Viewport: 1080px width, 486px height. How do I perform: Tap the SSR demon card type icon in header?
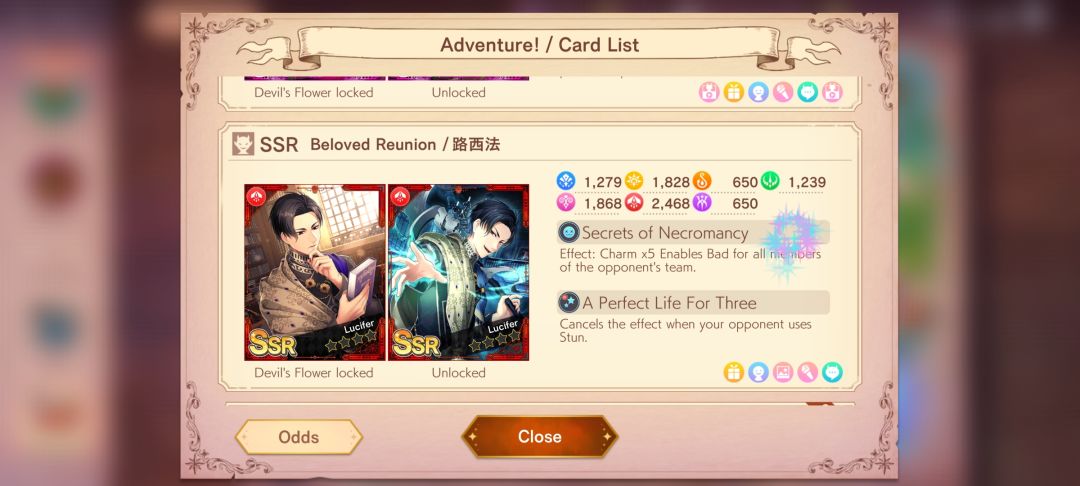pyautogui.click(x=243, y=144)
